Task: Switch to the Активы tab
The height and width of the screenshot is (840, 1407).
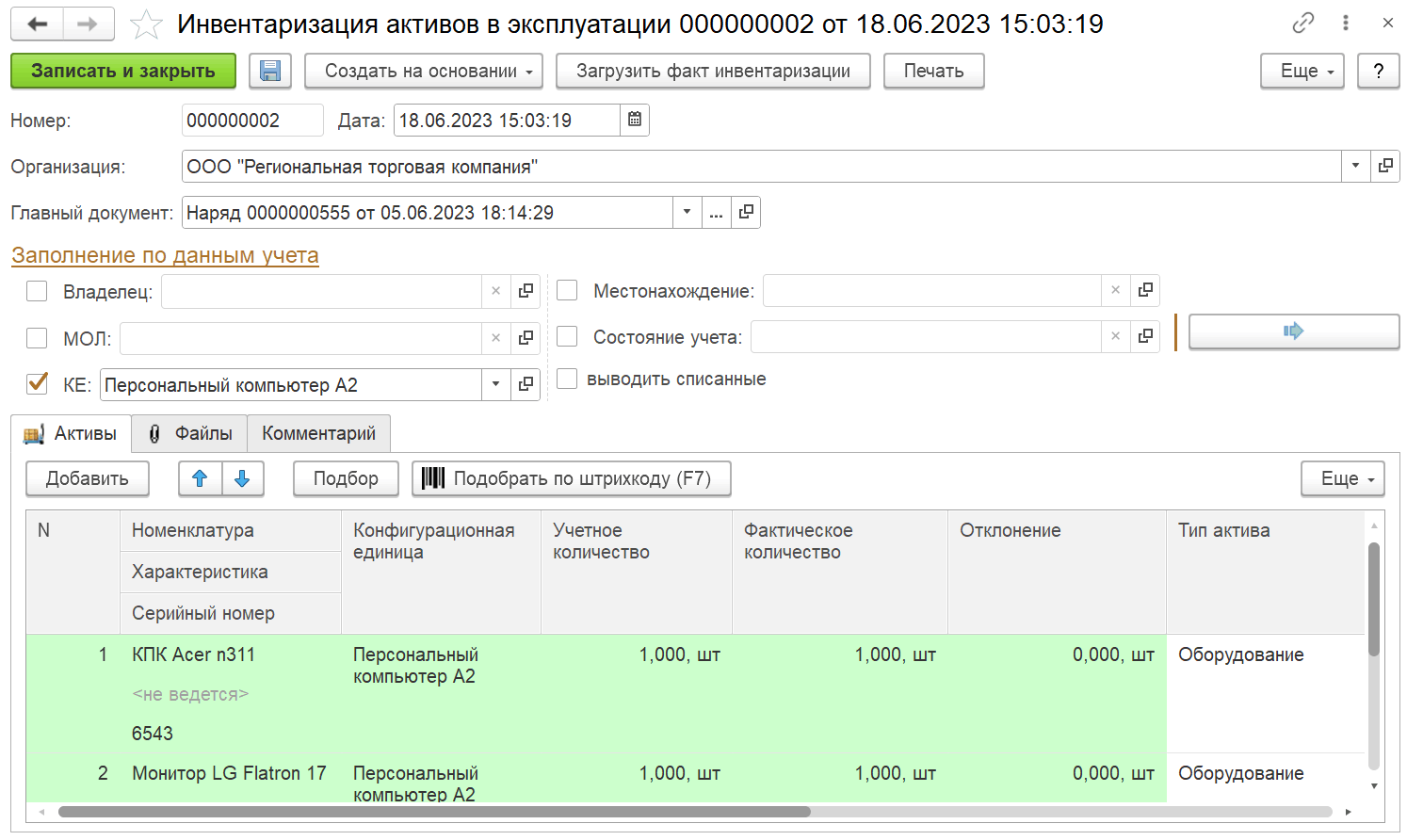Action: click(x=71, y=433)
